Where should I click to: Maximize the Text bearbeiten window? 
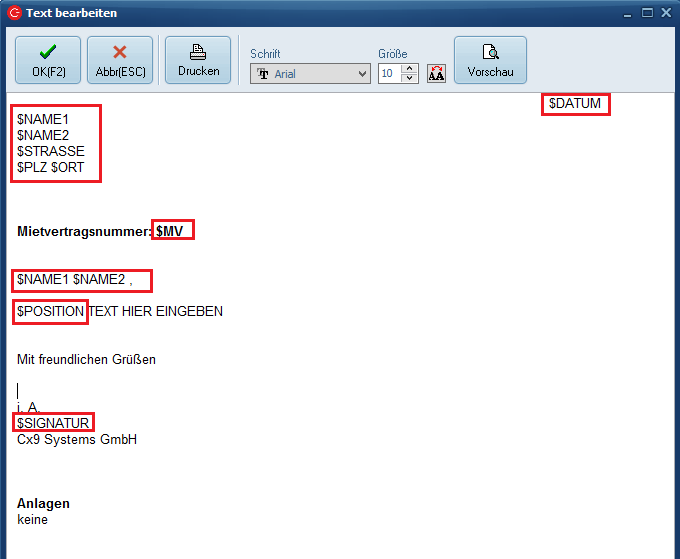[x=647, y=13]
